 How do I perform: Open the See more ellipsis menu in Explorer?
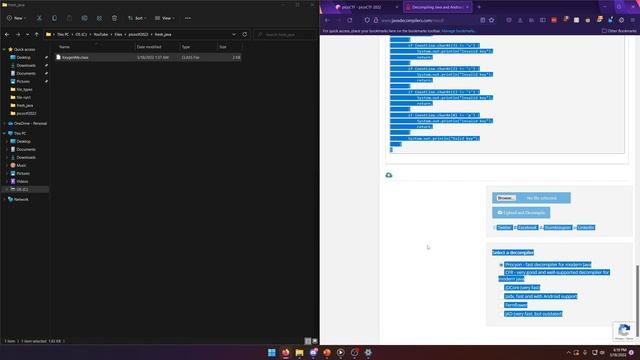tap(188, 18)
